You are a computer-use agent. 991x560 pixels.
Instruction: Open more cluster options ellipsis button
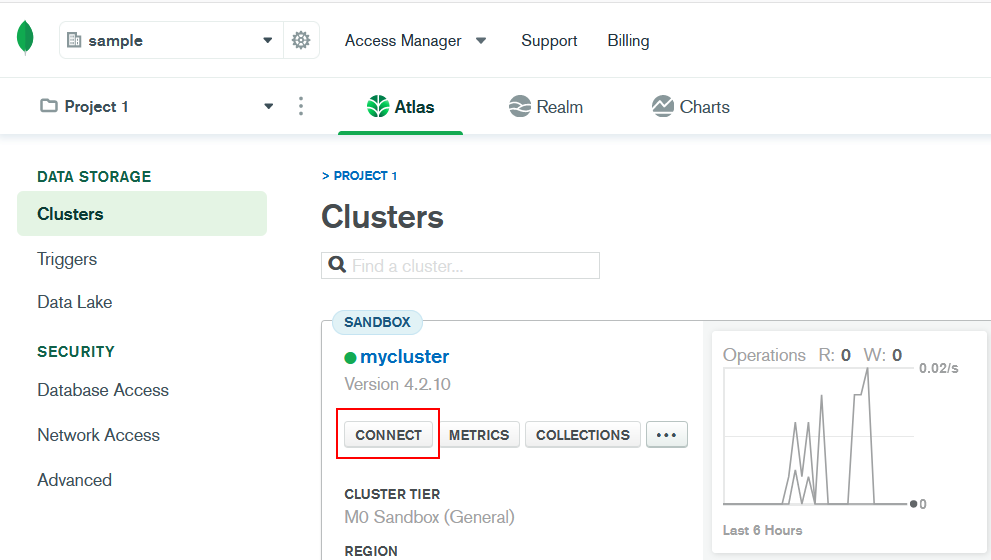tap(667, 435)
